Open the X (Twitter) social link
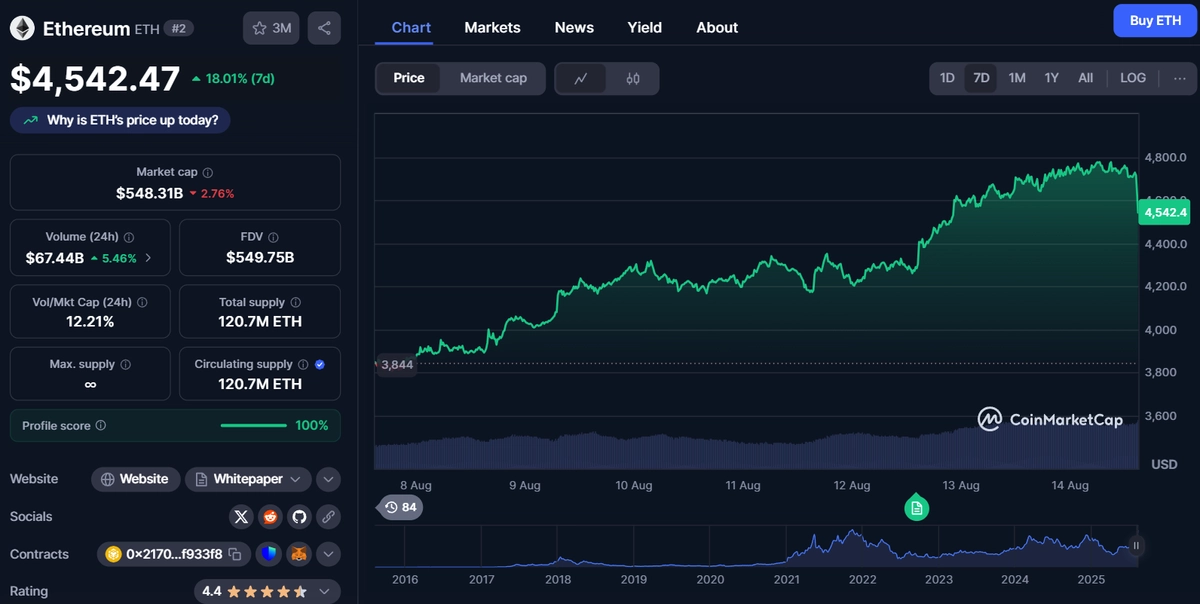The width and height of the screenshot is (1200, 604). 241,517
